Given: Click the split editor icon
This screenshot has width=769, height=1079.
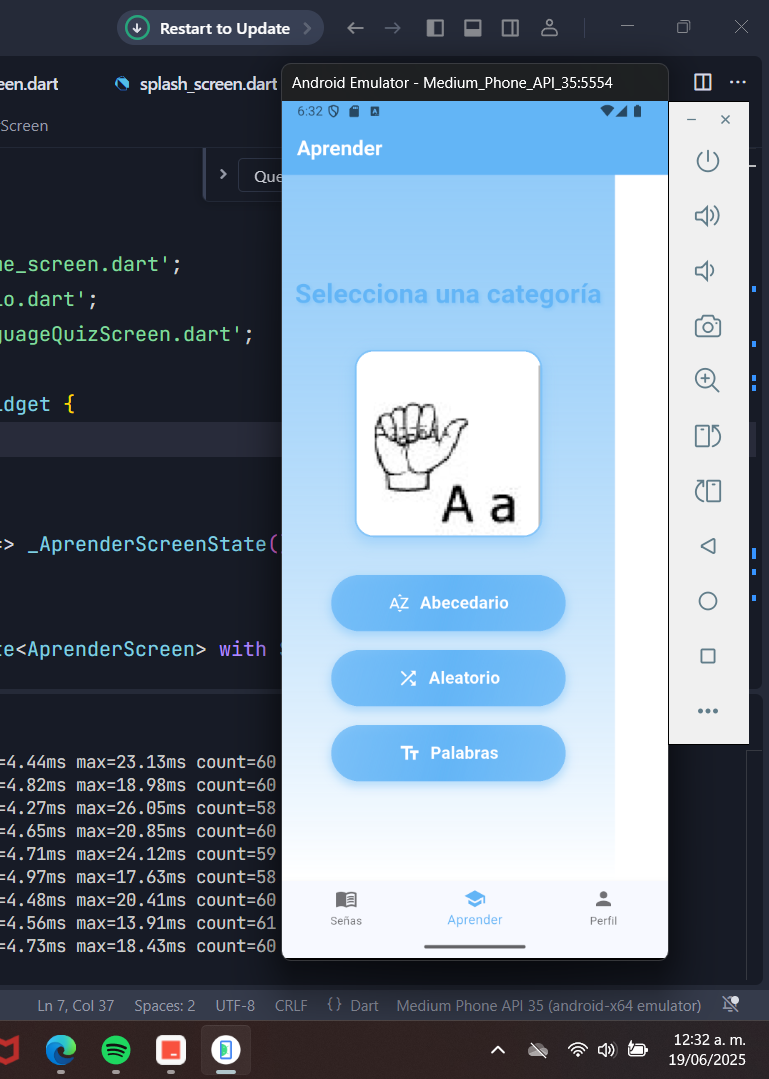Looking at the screenshot, I should click(702, 83).
